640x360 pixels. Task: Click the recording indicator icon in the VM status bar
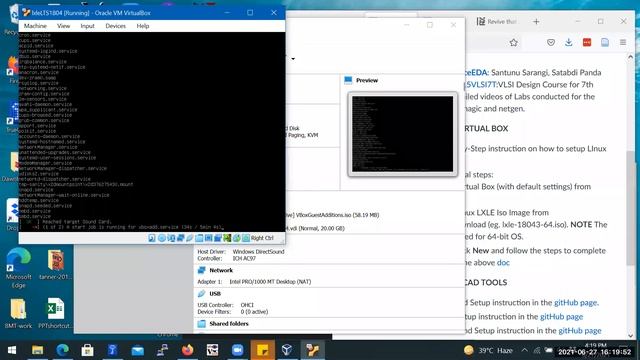(218, 238)
